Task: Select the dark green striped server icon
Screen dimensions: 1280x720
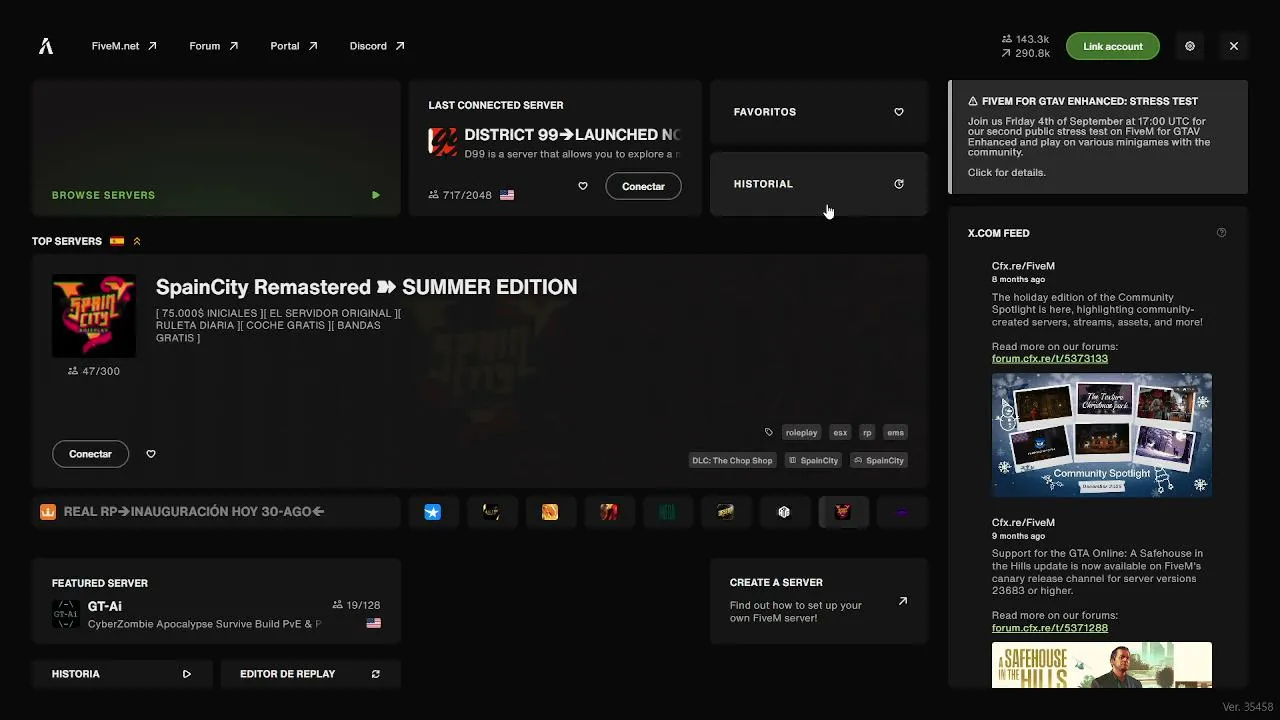Action: (x=667, y=512)
